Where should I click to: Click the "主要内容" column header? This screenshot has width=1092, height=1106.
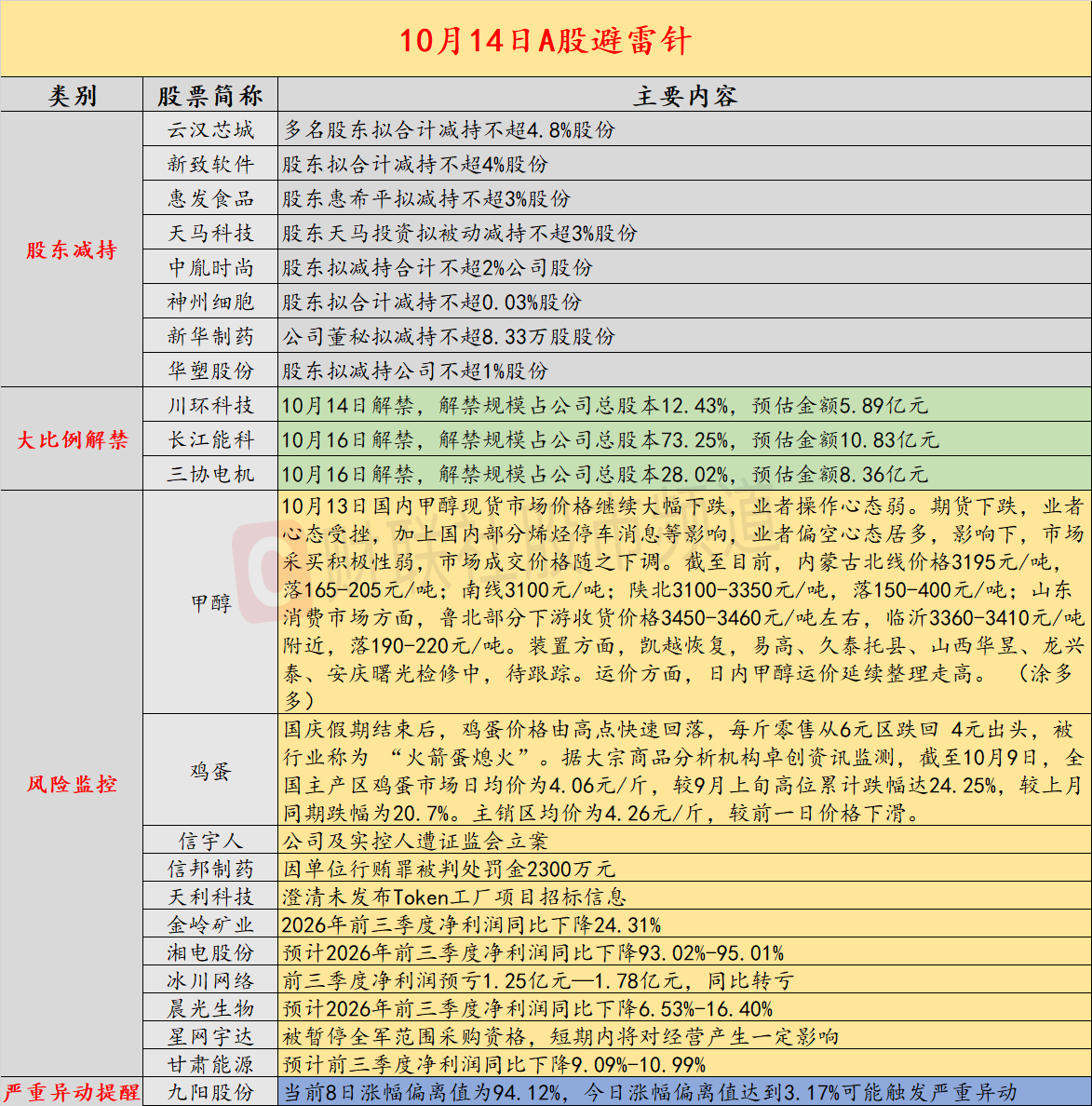pos(684,95)
